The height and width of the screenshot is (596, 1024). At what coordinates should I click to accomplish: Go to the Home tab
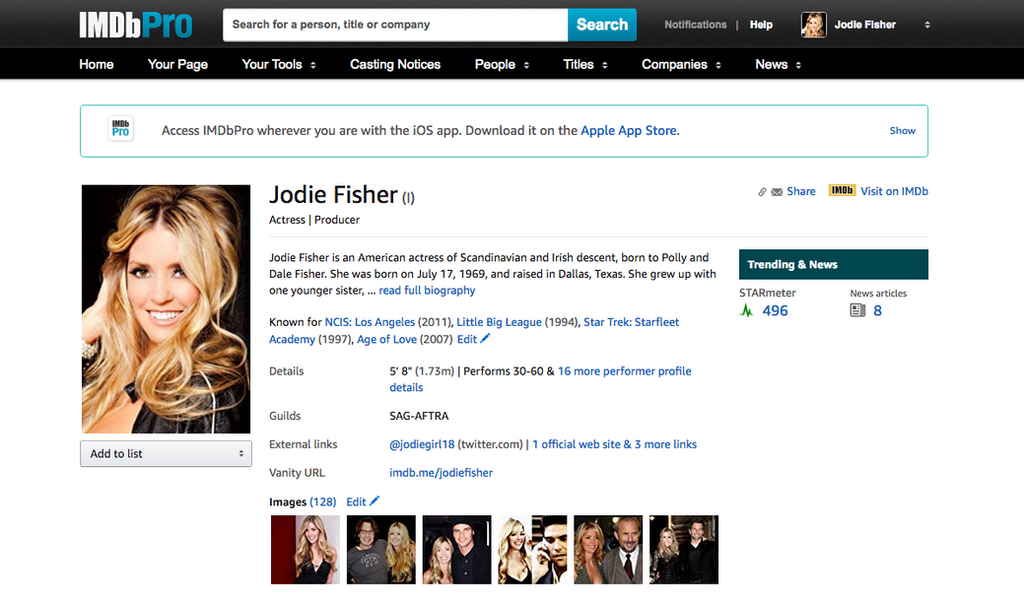(x=96, y=65)
